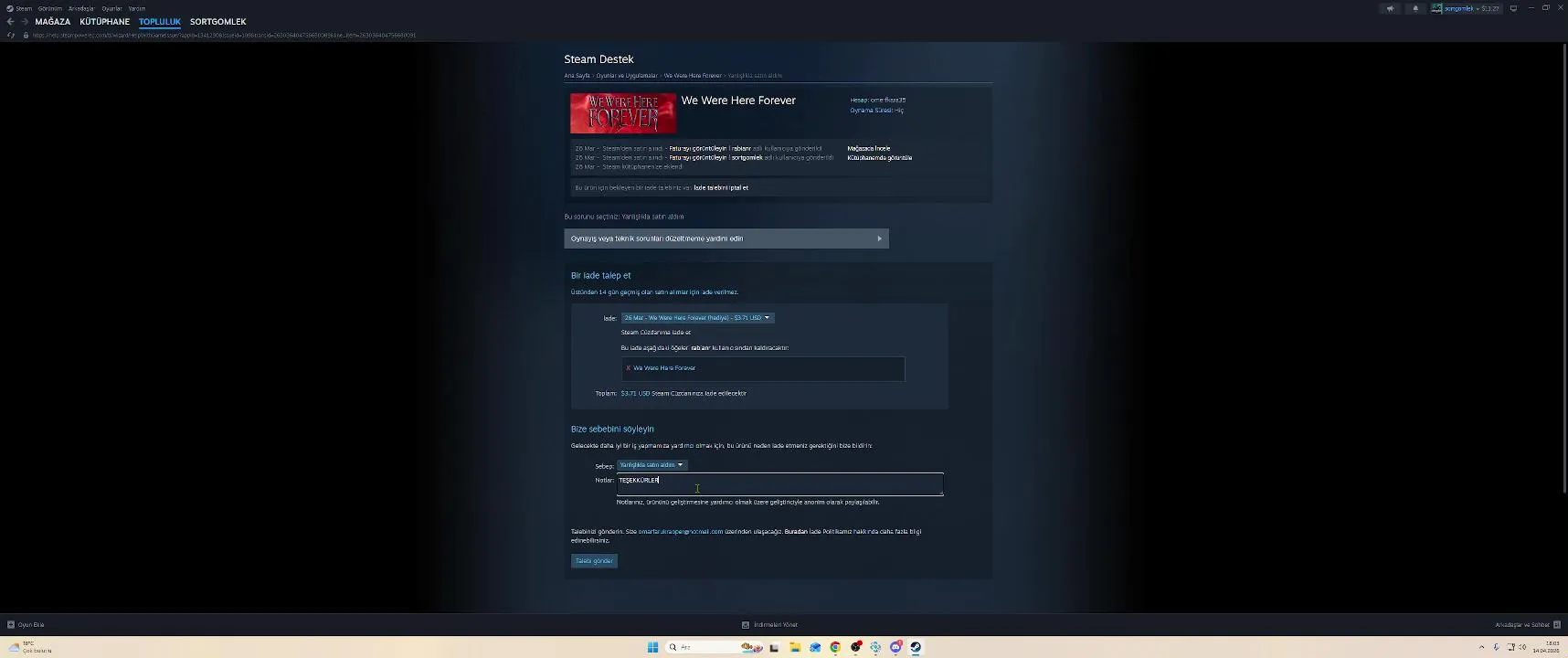Open the Windows Start button

point(652,647)
